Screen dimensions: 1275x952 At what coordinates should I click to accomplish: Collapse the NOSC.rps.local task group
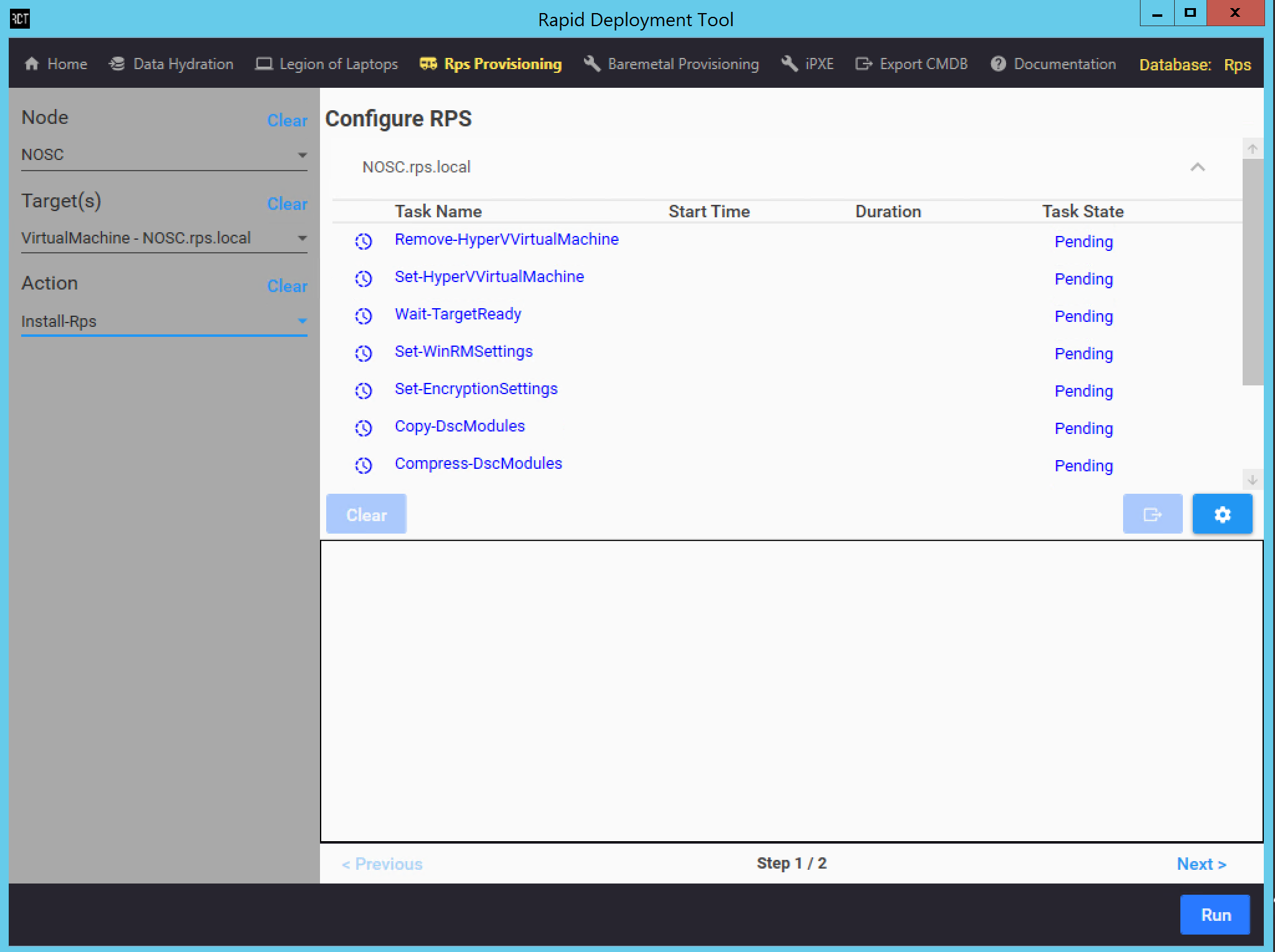point(1197,167)
